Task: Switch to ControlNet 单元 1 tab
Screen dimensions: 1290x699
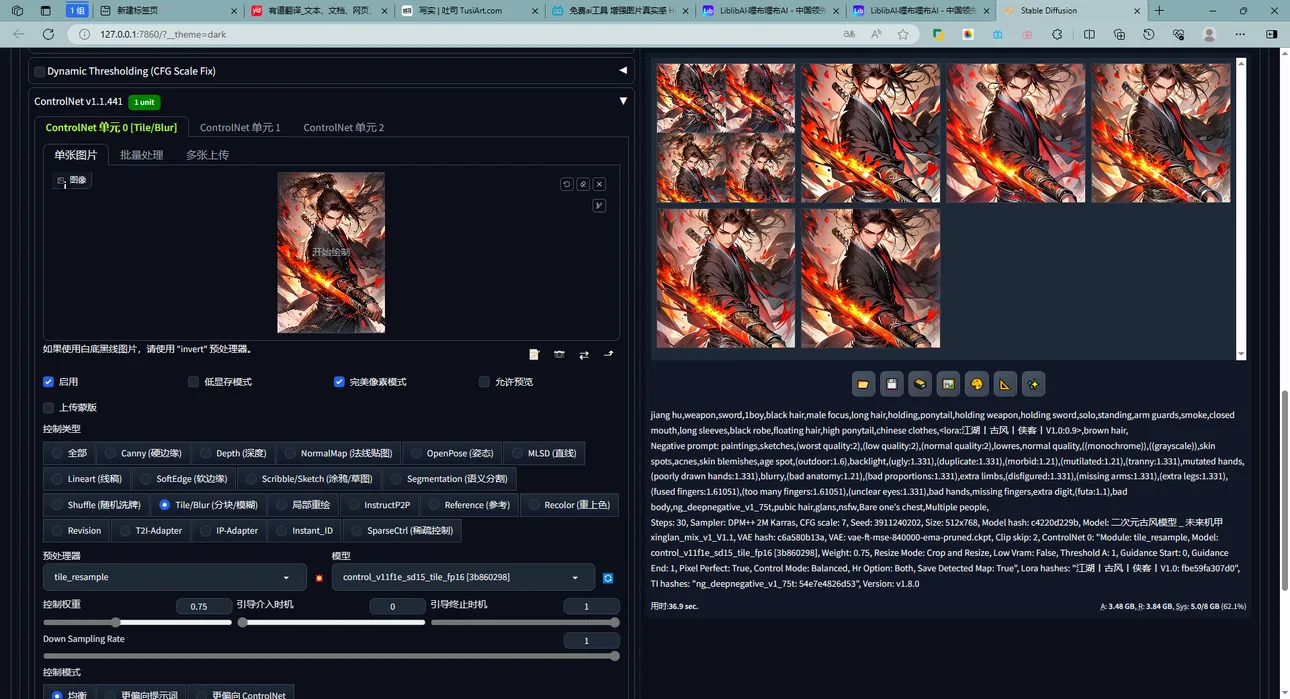Action: 240,128
